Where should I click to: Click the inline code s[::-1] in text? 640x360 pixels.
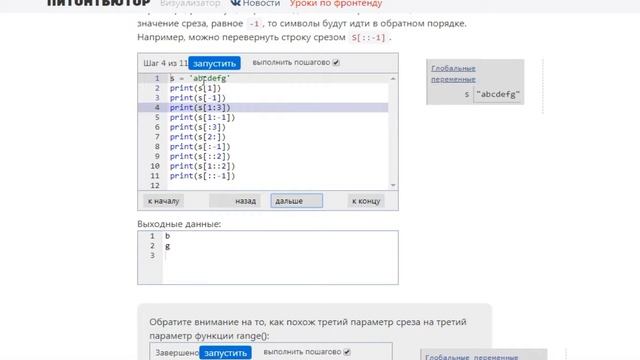368,38
